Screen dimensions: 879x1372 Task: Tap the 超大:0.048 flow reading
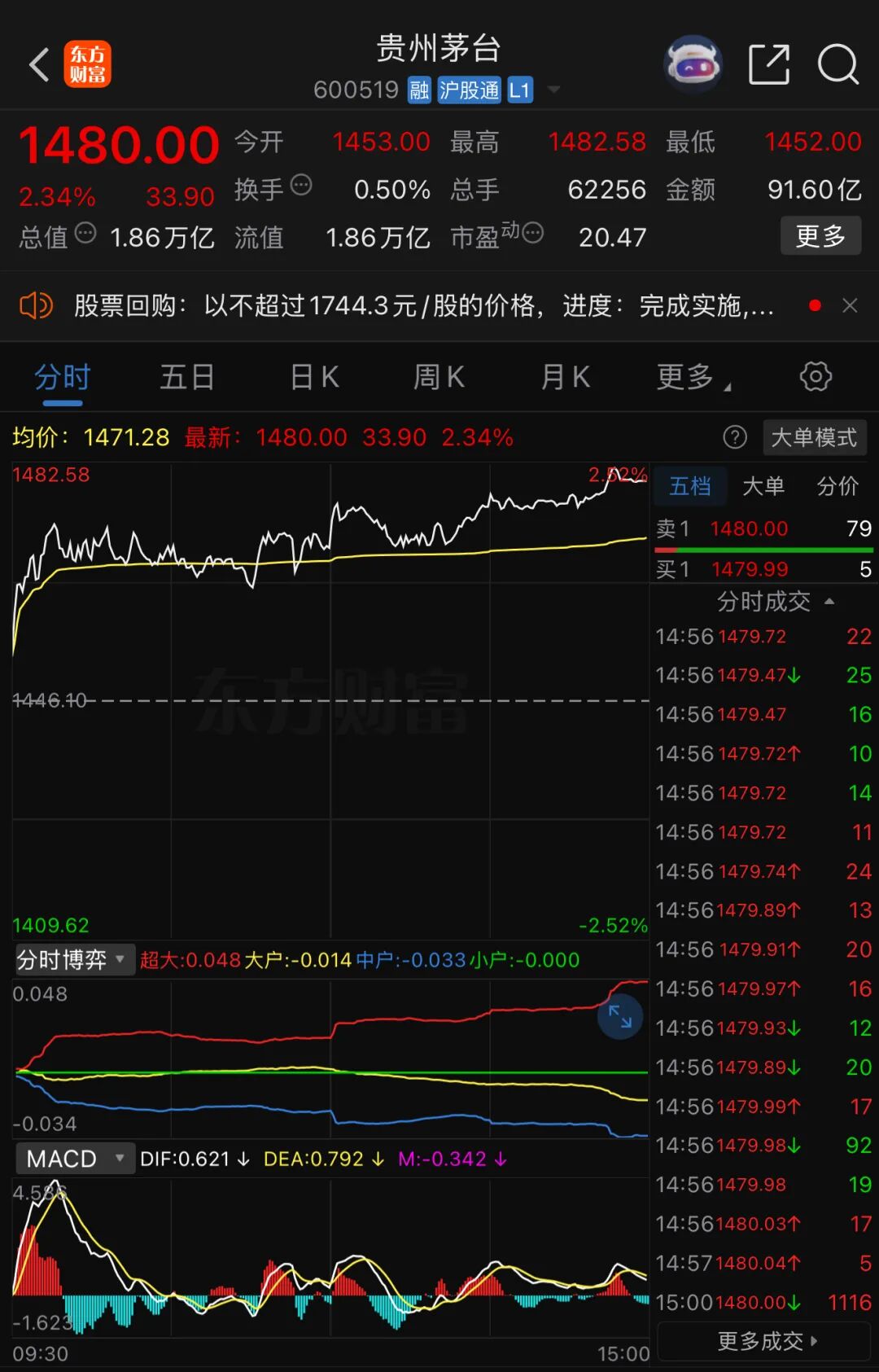190,960
